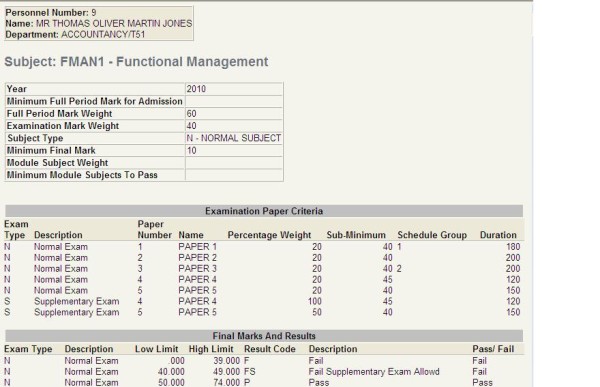Click the Result Code column header
This screenshot has width=600, height=387.
270,349
